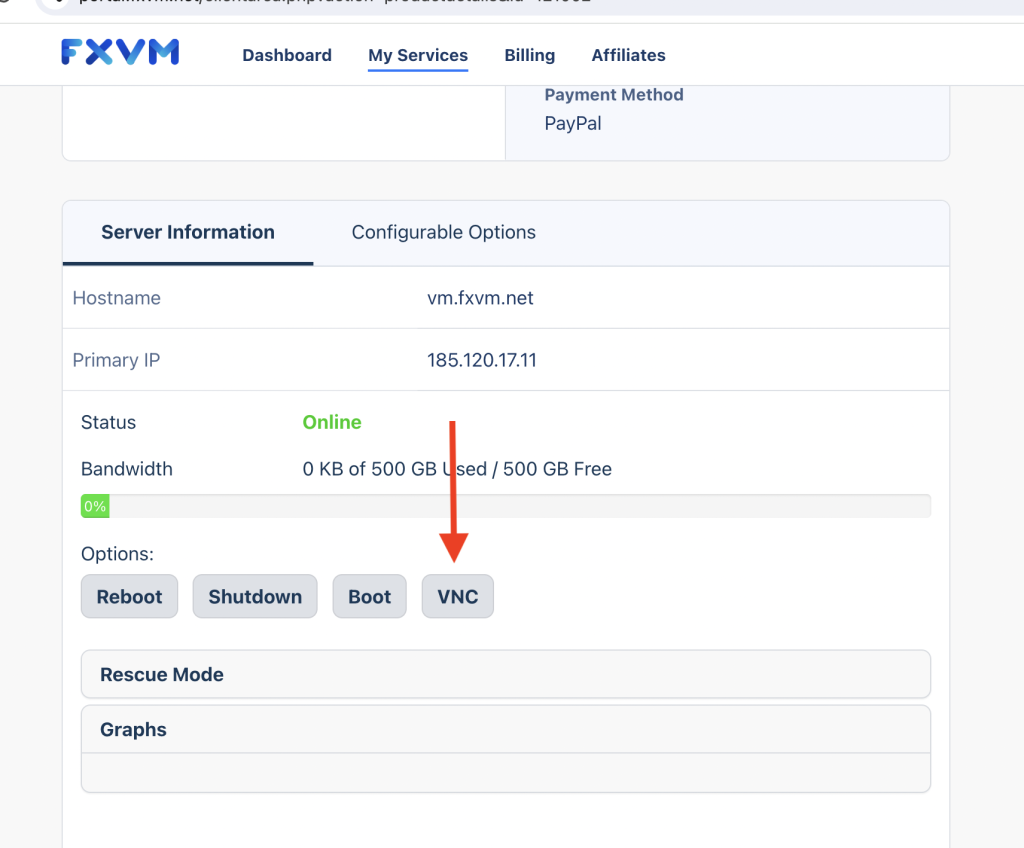Screen dimensions: 1024x848
Task: Open the Billing page
Action: click(530, 56)
